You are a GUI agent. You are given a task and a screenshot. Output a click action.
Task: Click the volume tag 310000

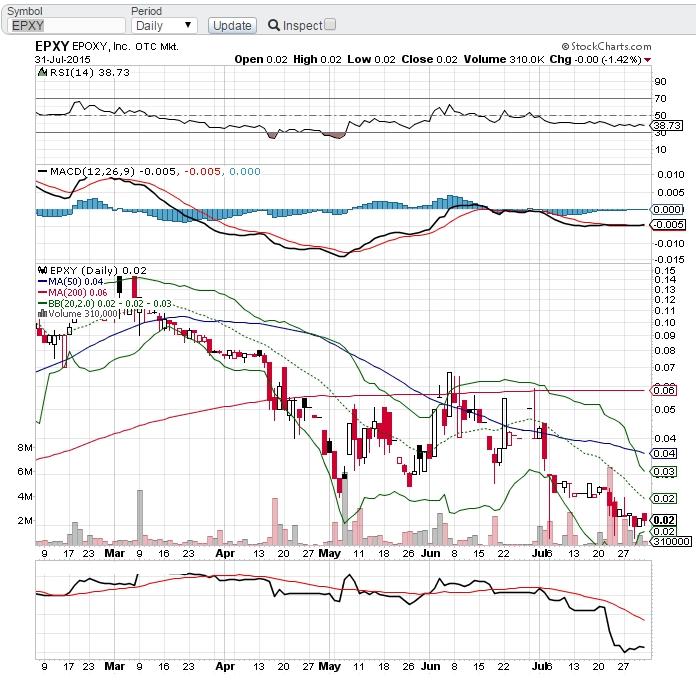672,542
